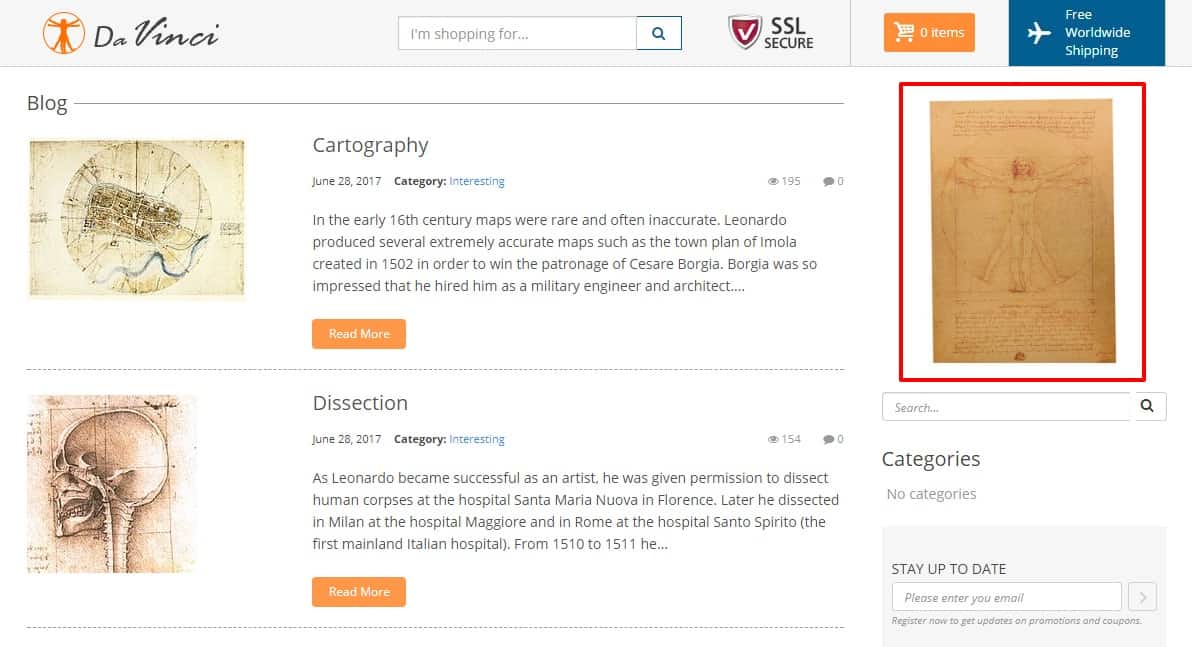Open the Dissection article title
The image size is (1192, 647).
click(x=360, y=403)
